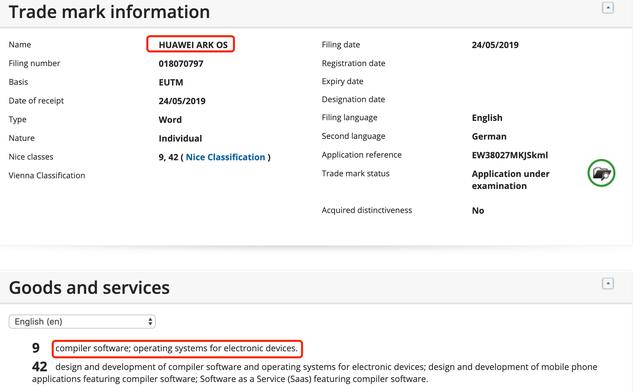The image size is (640, 392).
Task: Click the class 42 number
Action: point(40,367)
